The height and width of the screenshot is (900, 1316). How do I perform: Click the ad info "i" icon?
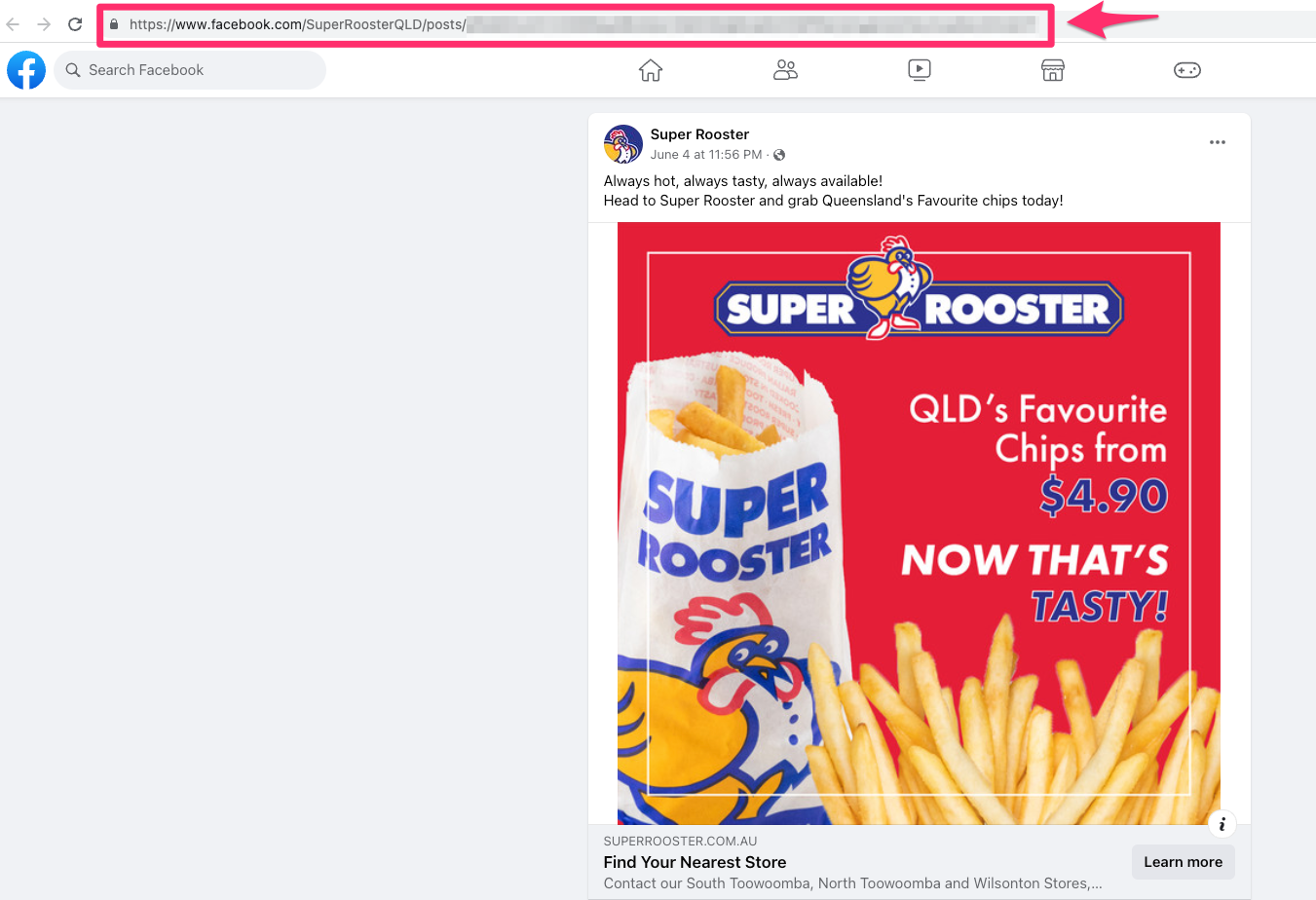pyautogui.click(x=1222, y=824)
